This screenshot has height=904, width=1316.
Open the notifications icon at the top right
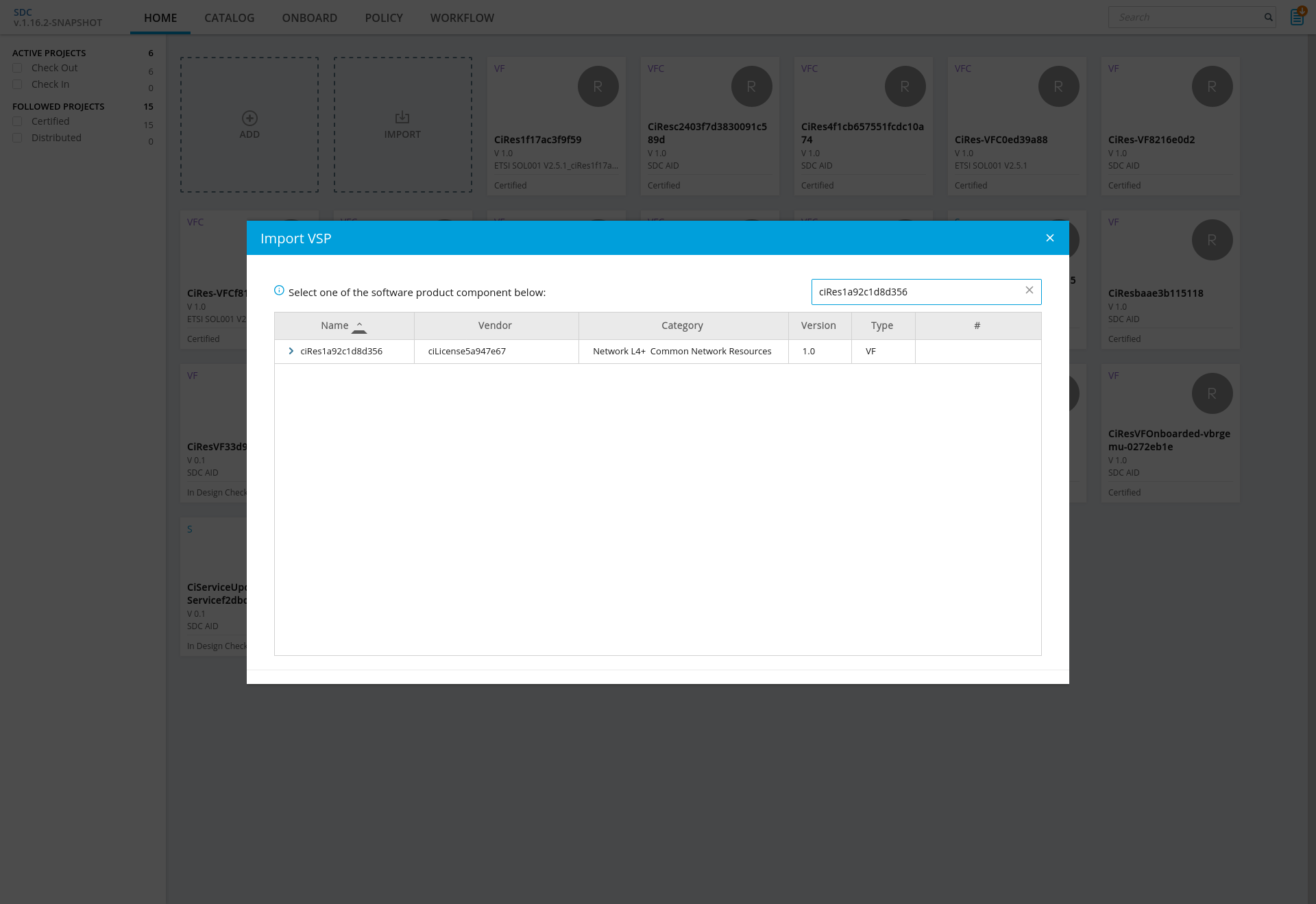1297,17
